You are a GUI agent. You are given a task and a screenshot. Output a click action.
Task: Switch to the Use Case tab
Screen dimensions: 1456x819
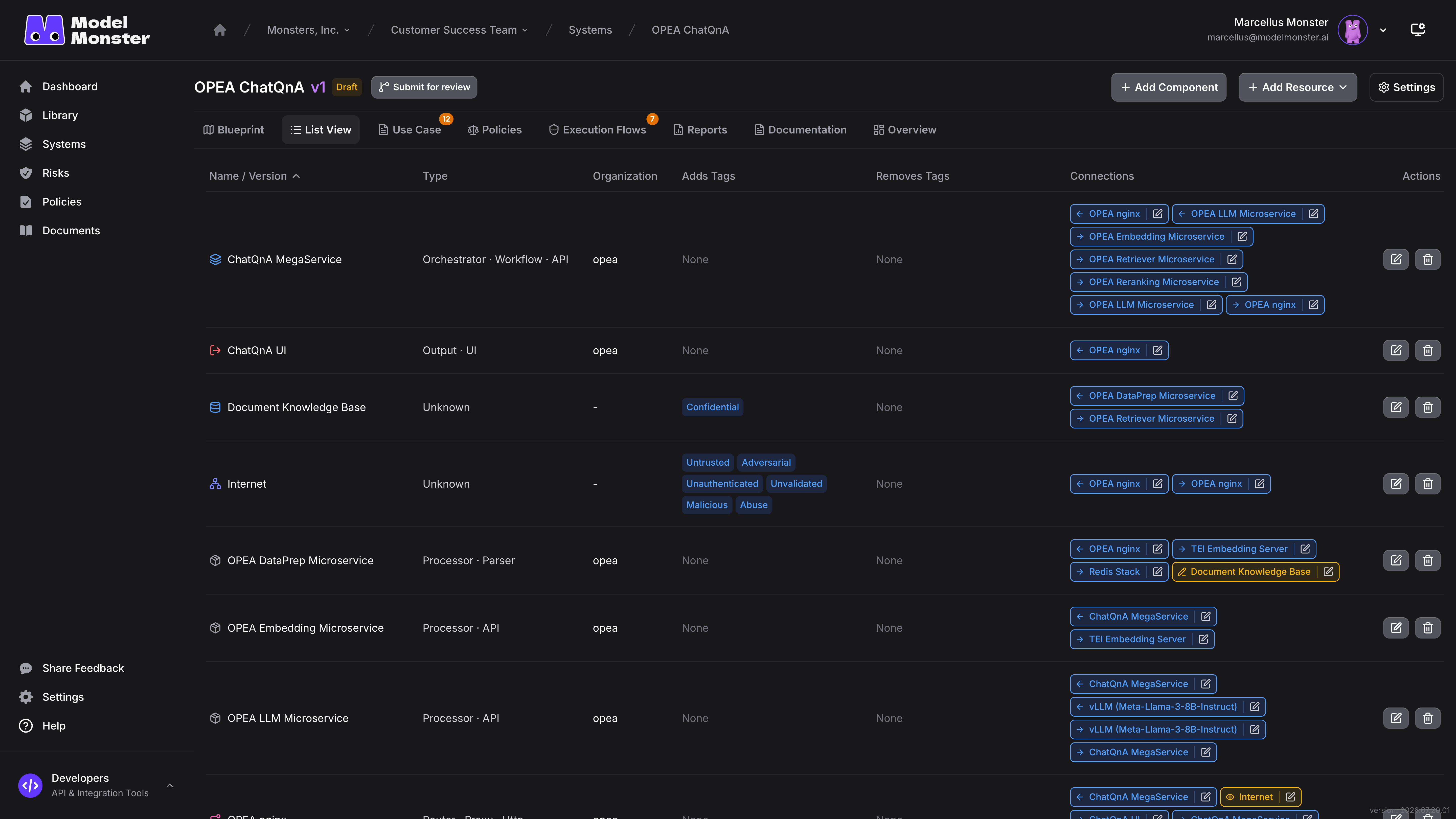coord(409,129)
